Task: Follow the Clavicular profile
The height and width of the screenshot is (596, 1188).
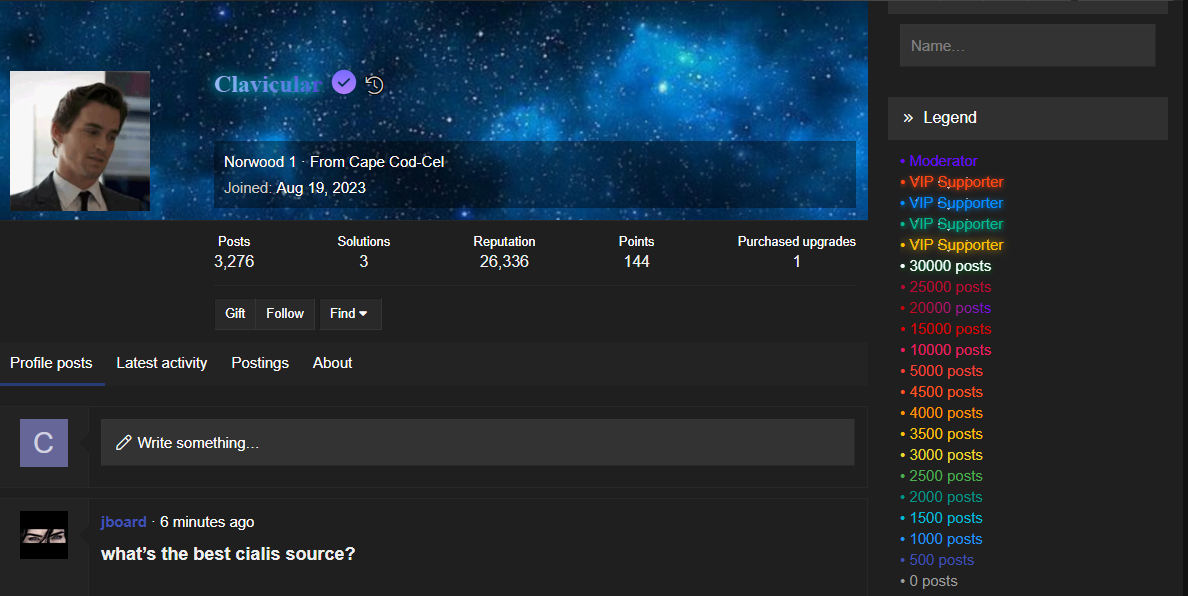Action: pyautogui.click(x=285, y=314)
